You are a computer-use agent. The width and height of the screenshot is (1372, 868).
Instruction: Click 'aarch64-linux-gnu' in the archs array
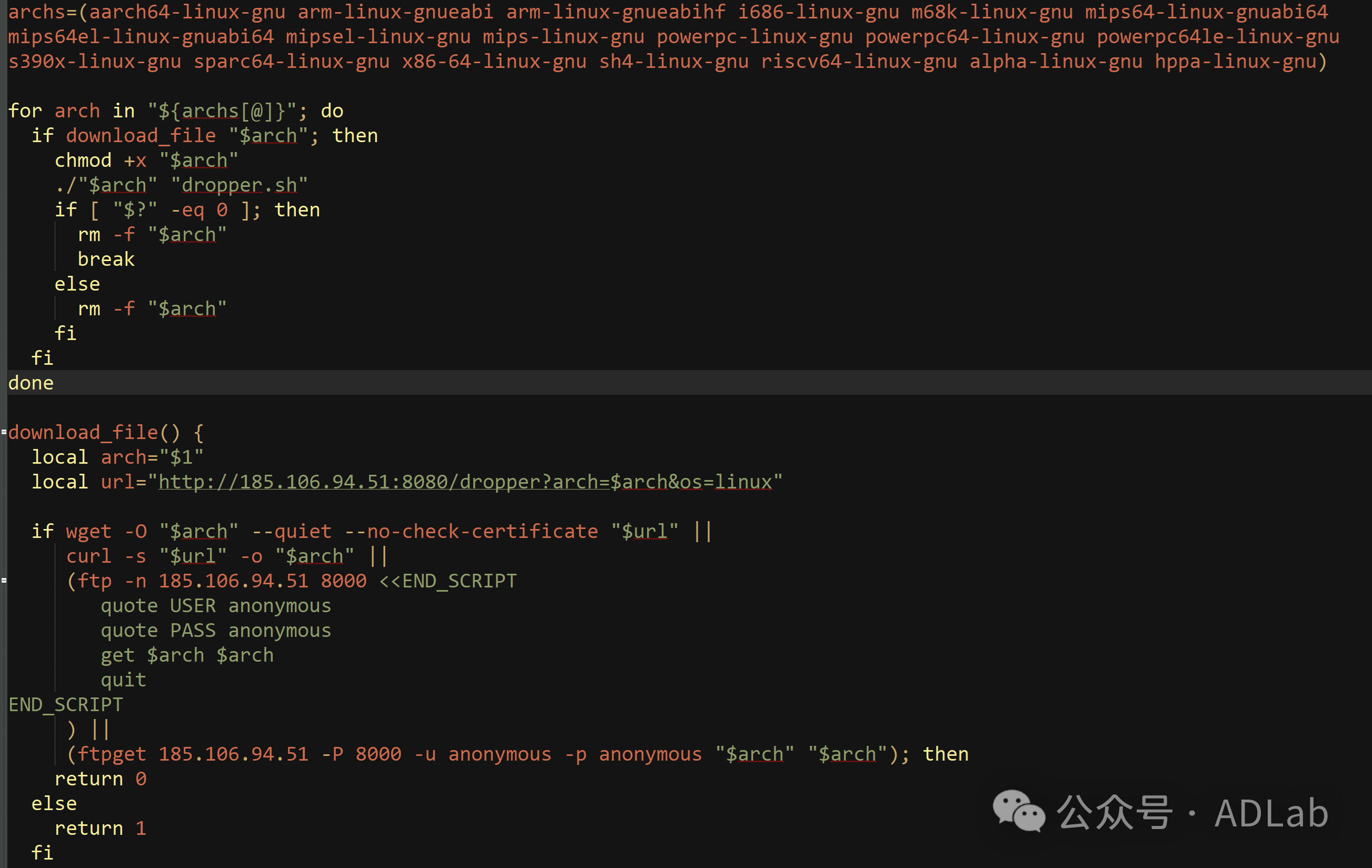click(x=187, y=12)
